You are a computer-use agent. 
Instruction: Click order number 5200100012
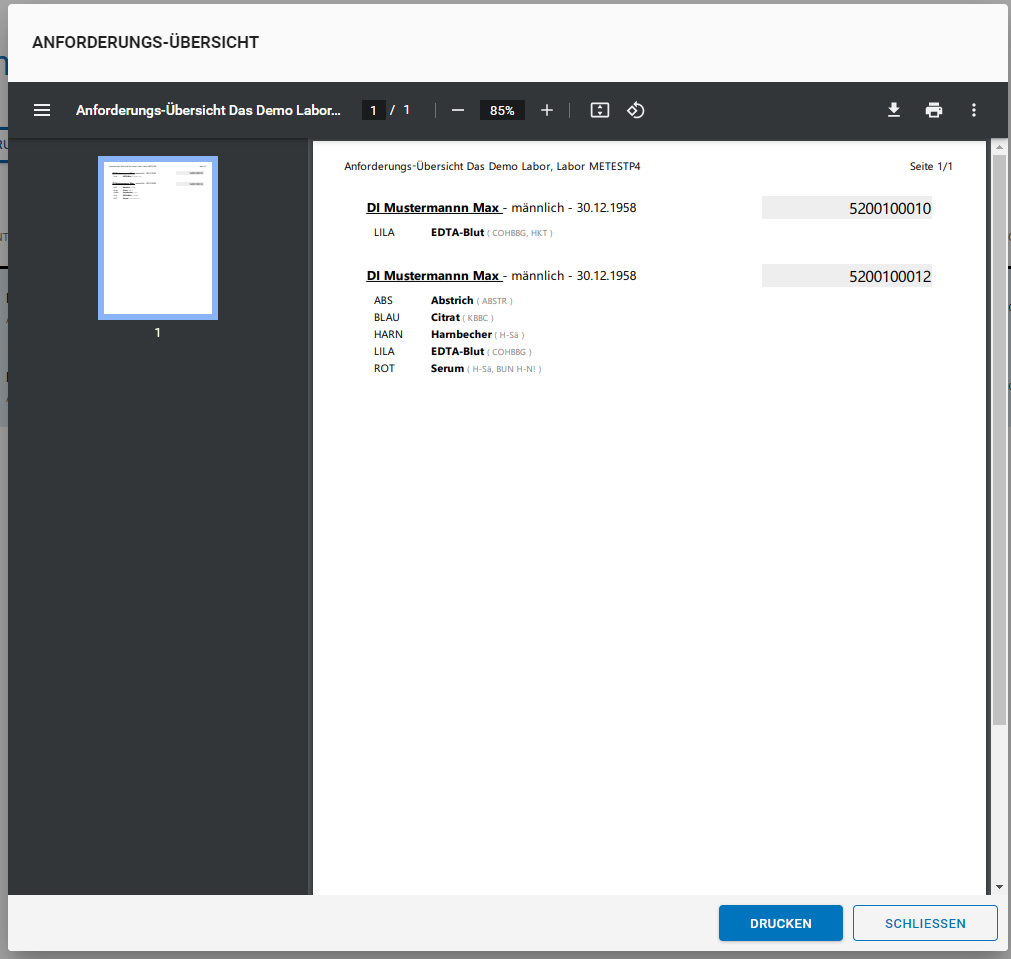click(x=889, y=277)
